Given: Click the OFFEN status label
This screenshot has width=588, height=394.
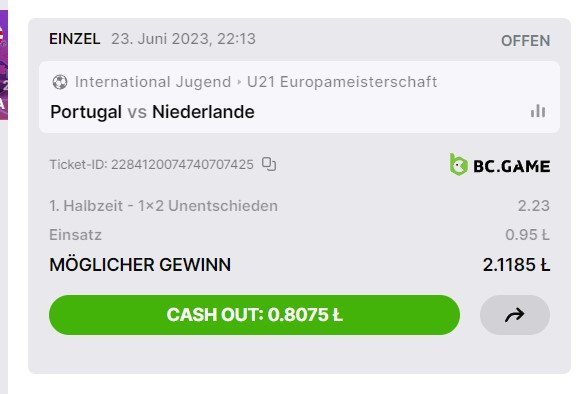Looking at the screenshot, I should 525,40.
